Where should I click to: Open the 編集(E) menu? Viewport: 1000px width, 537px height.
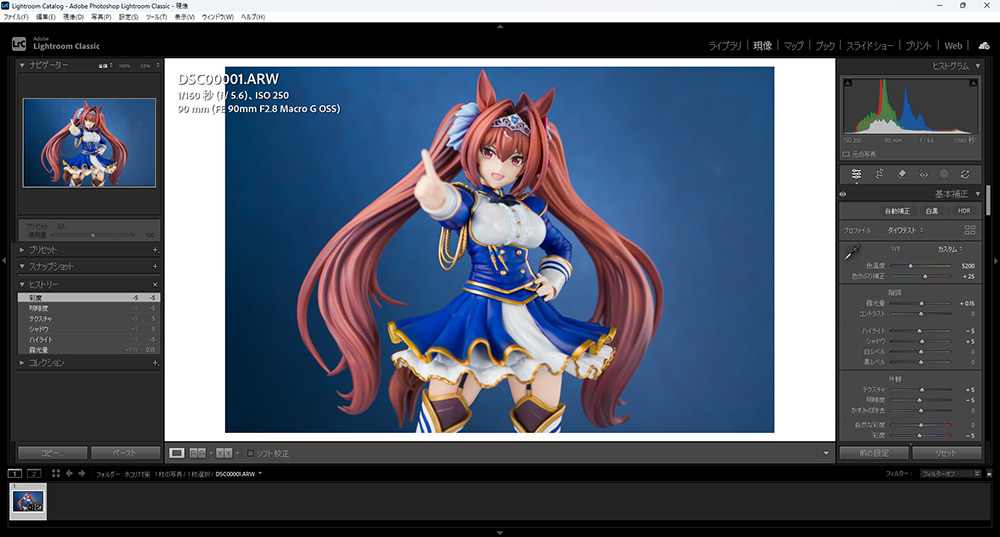click(45, 17)
